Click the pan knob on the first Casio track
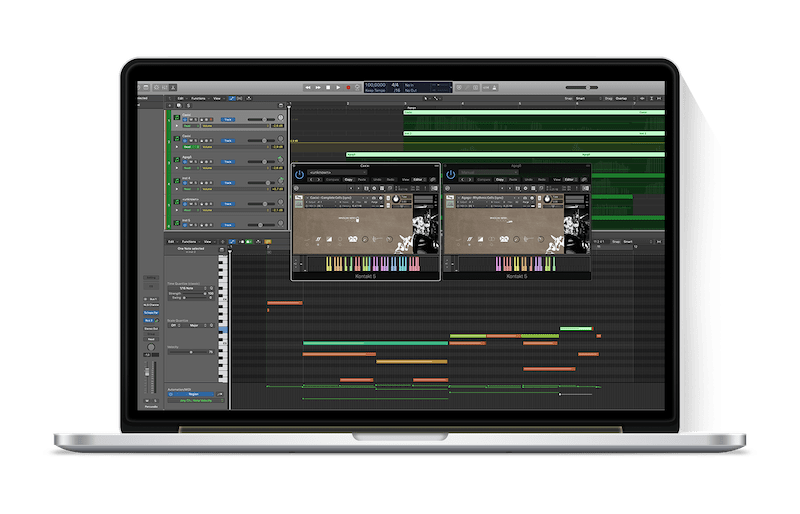Screen dimensions: 800x514 tap(280, 118)
